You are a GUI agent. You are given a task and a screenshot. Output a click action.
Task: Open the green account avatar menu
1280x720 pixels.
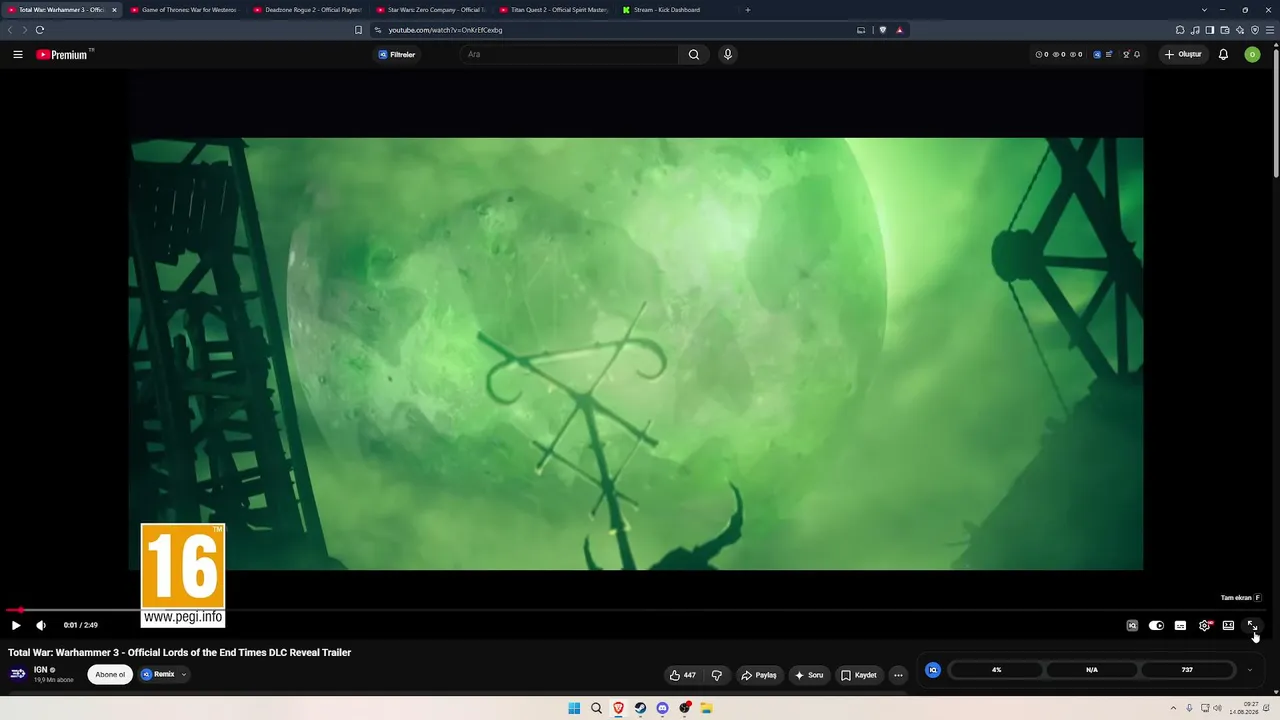pyautogui.click(x=1252, y=55)
